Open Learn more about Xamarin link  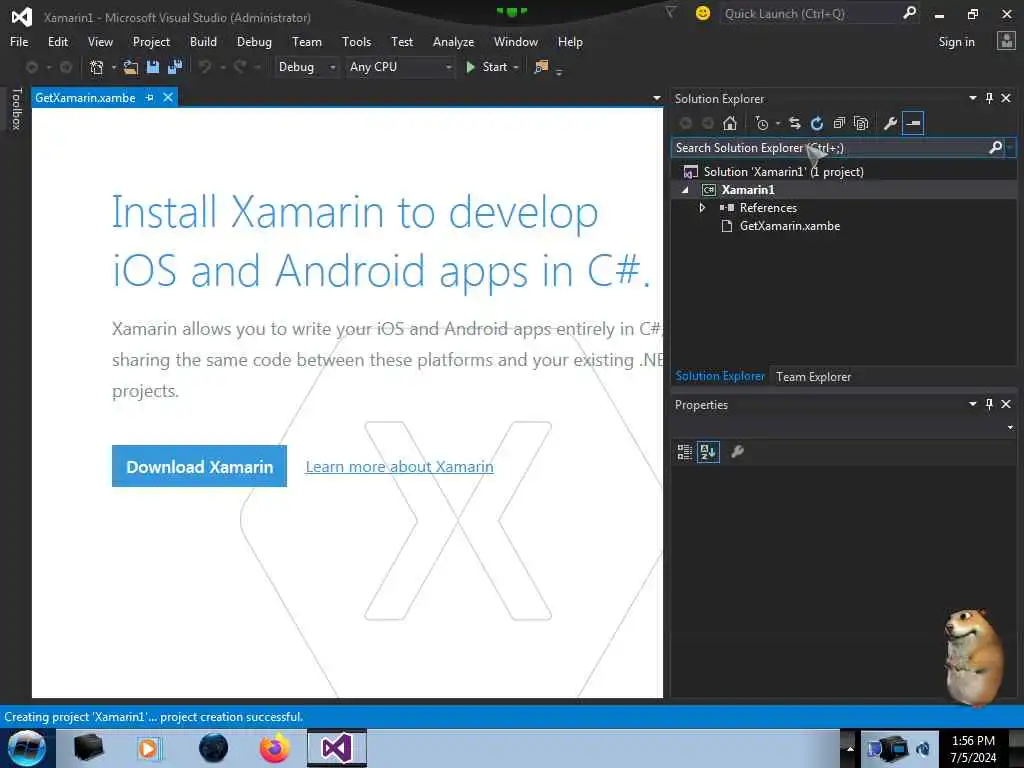pyautogui.click(x=400, y=467)
